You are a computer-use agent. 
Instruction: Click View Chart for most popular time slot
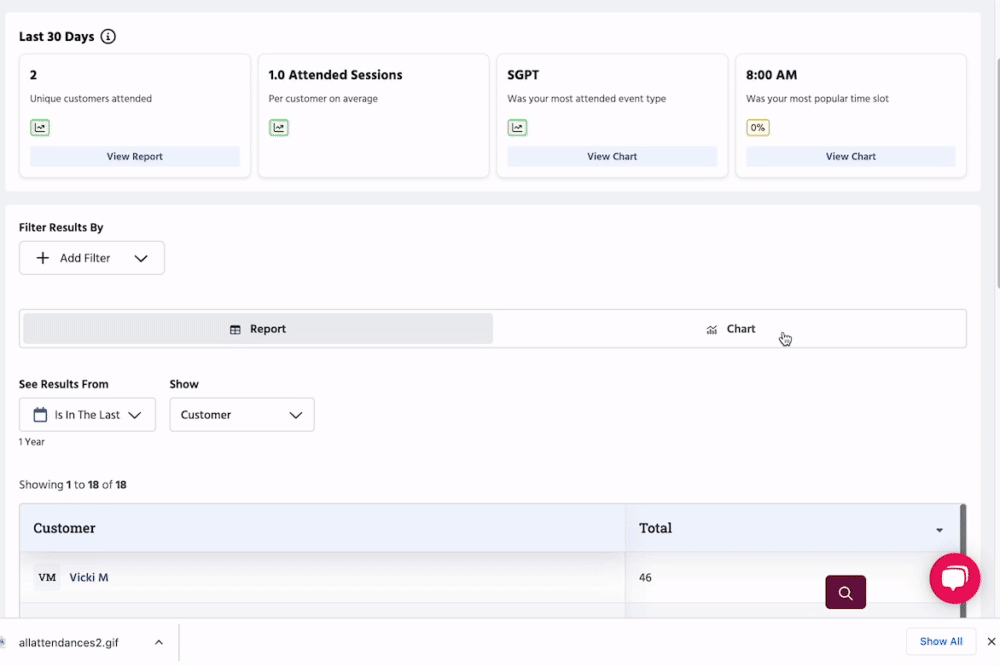[x=850, y=157]
